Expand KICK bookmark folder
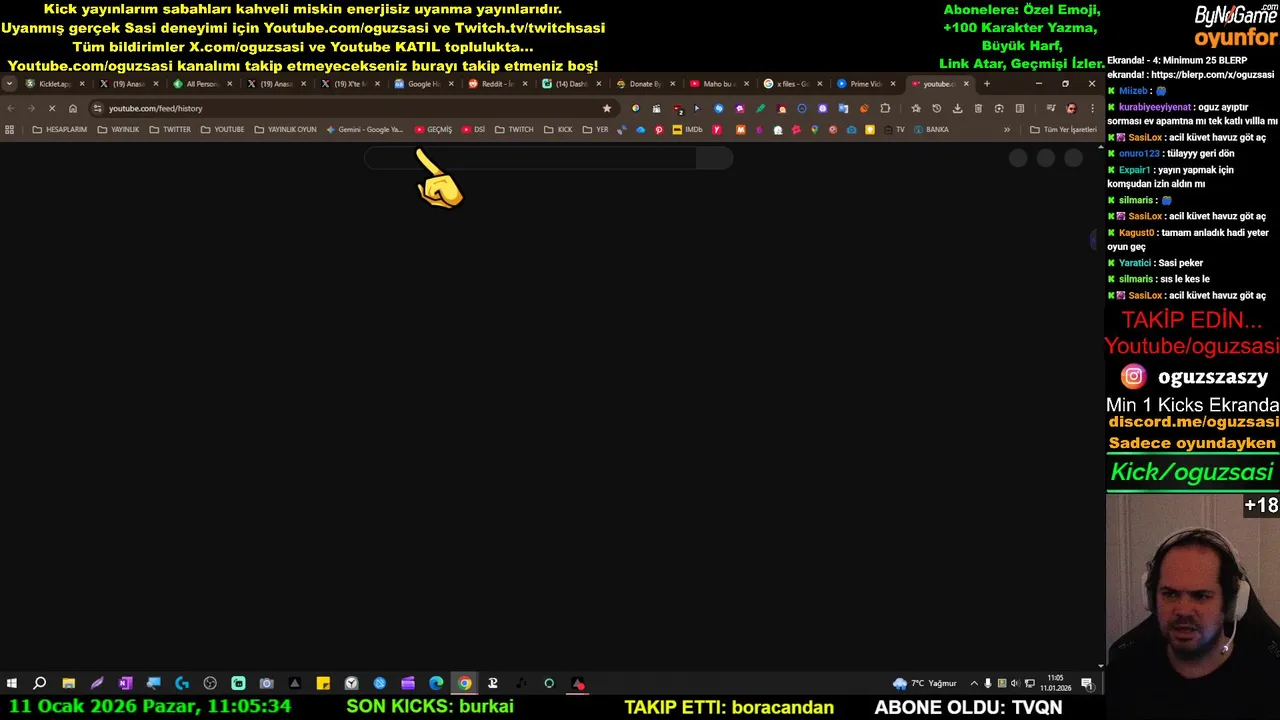The height and width of the screenshot is (720, 1280). pyautogui.click(x=558, y=129)
